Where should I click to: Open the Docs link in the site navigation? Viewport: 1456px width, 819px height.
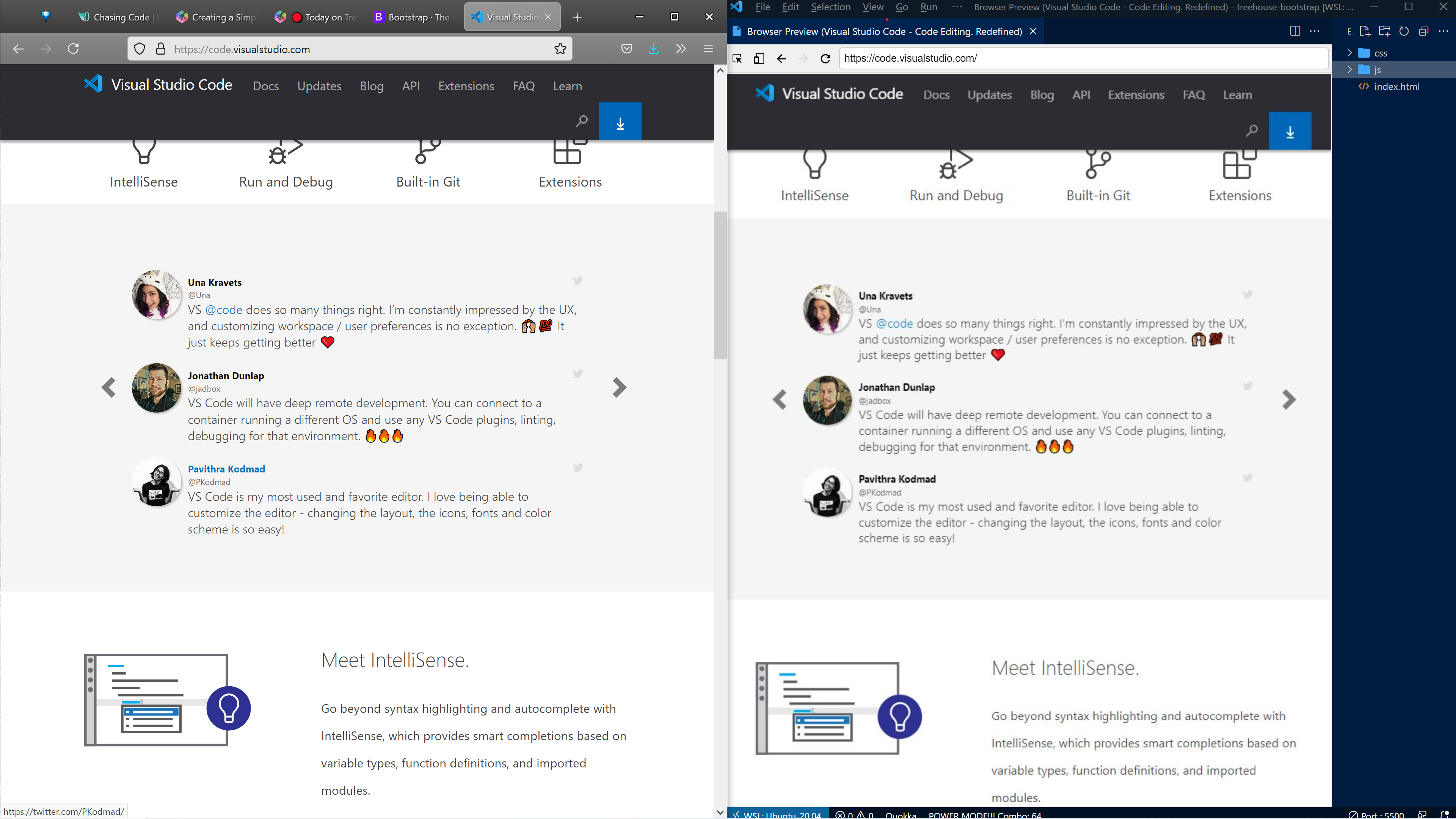[266, 86]
